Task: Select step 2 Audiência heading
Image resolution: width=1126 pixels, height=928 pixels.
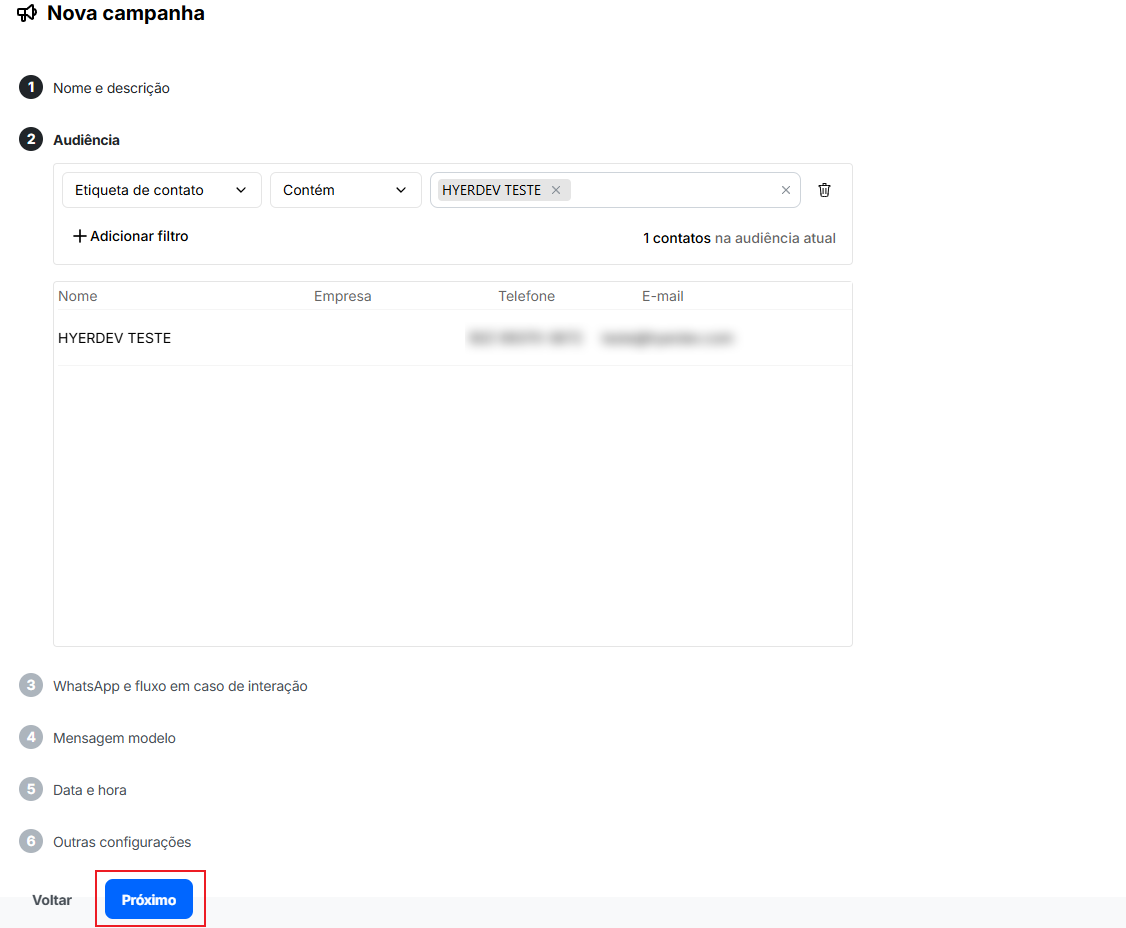Action: click(86, 140)
